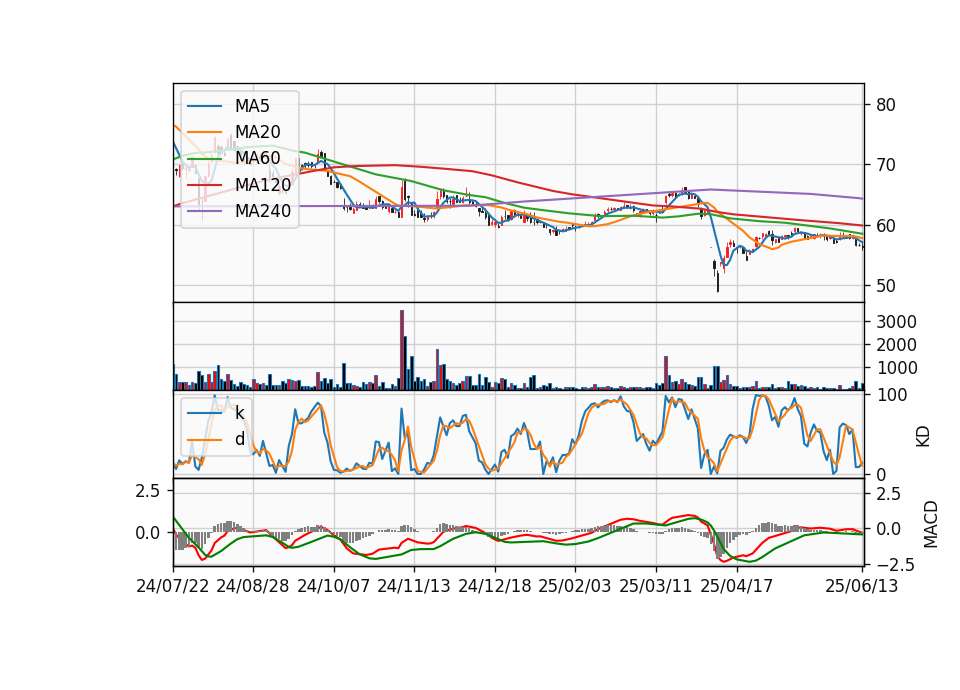Click the volume axis value 1000
This screenshot has height=690, width=960.
tap(896, 368)
